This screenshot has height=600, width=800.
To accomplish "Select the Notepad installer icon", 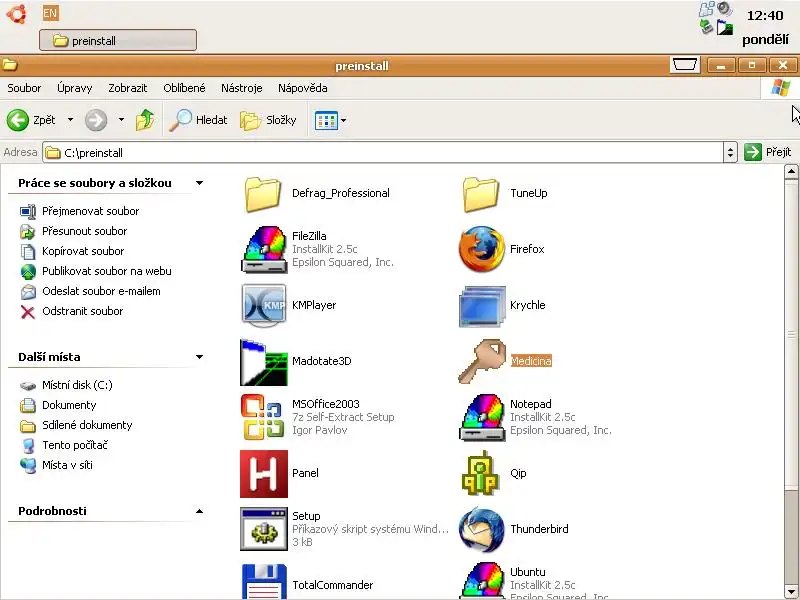I will pos(482,417).
